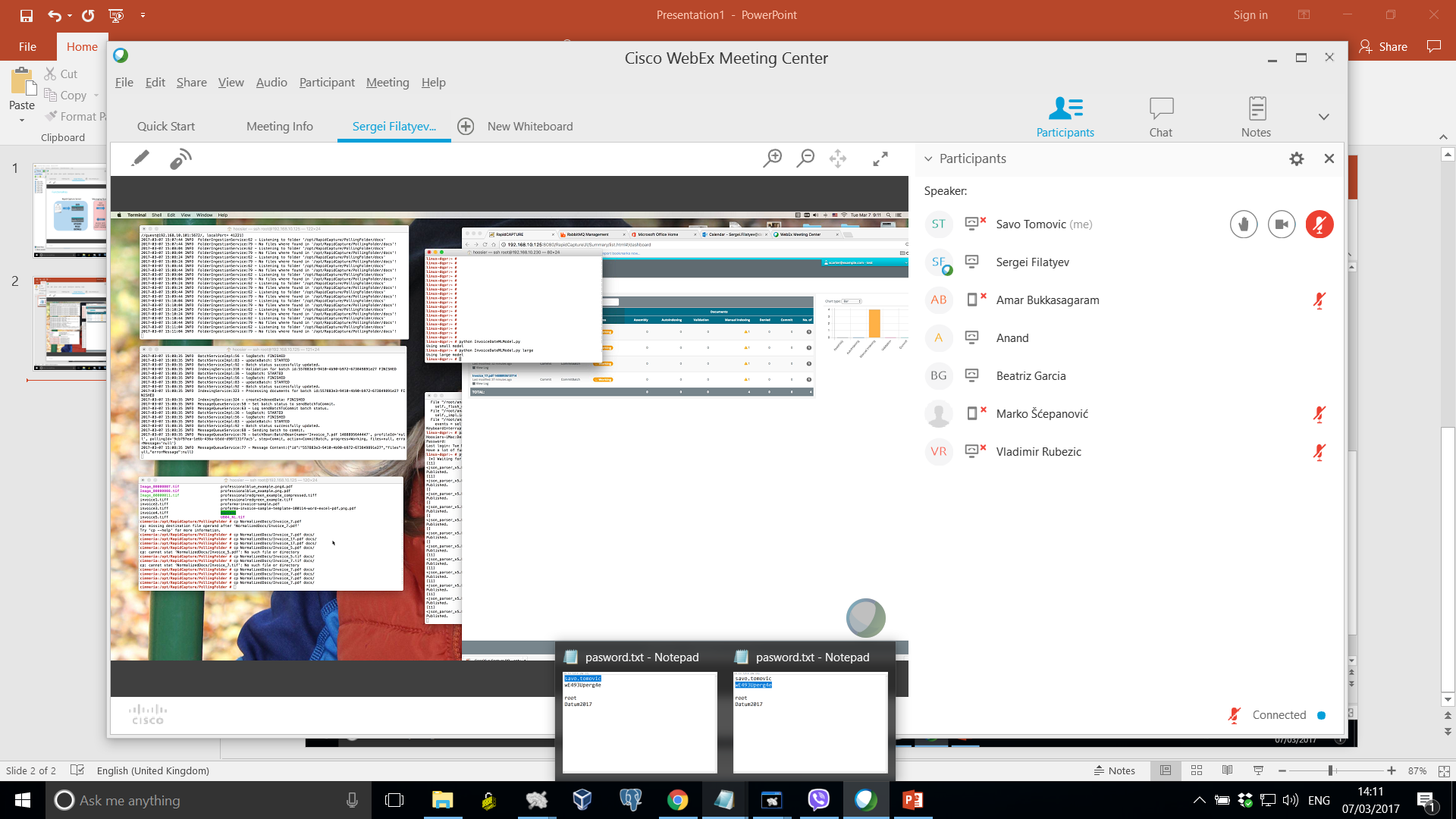This screenshot has width=1456, height=819.
Task: Start presentation from beginning icon
Action: coord(116,15)
